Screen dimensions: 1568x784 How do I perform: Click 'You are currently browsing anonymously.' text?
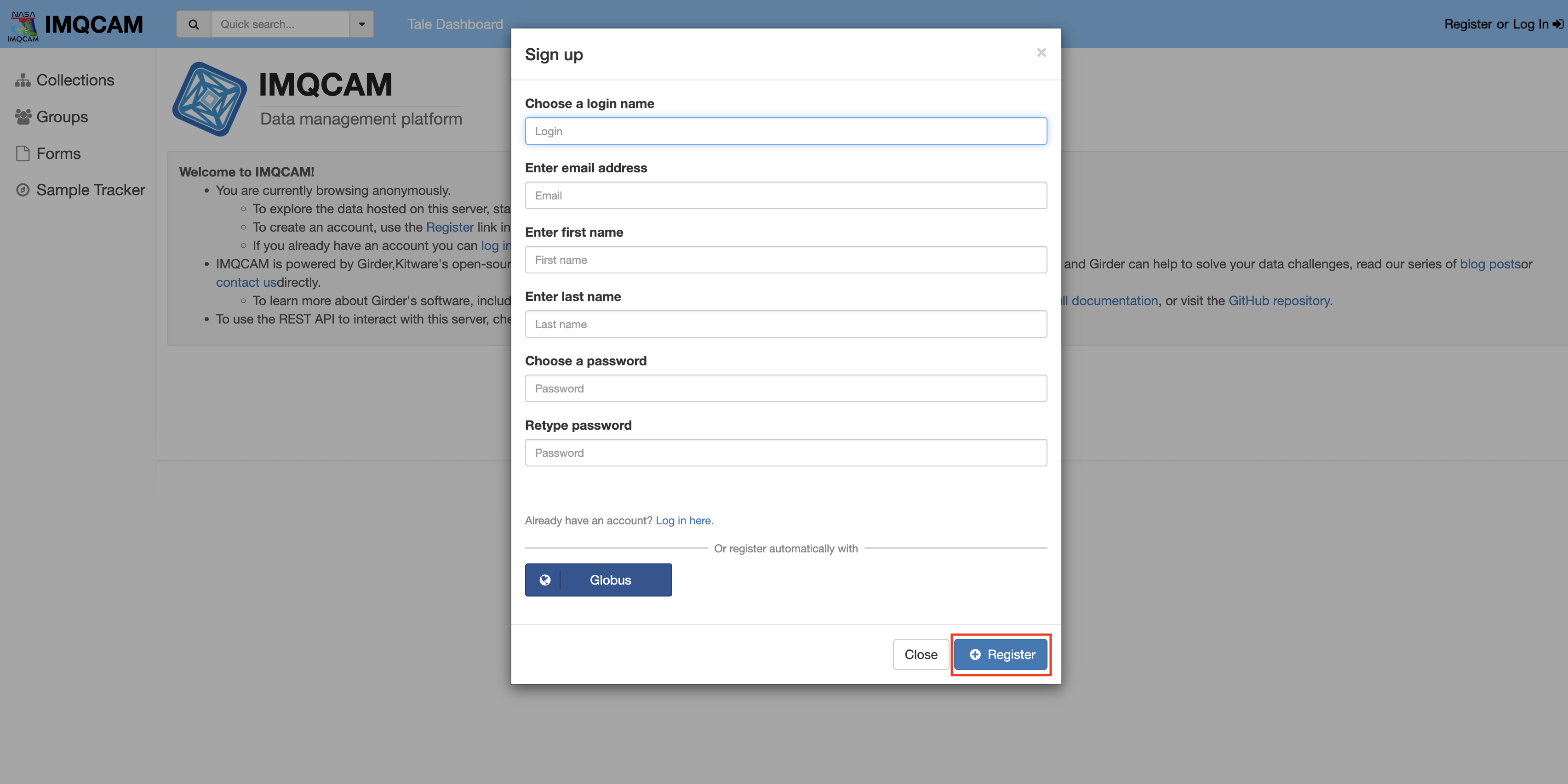click(x=333, y=190)
